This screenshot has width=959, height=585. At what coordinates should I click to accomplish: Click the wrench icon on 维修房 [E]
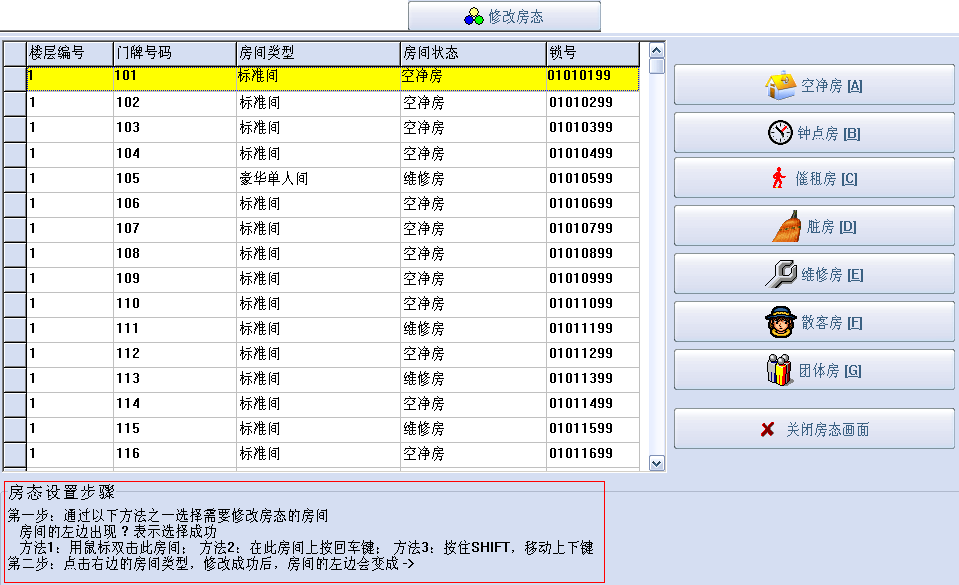click(780, 274)
